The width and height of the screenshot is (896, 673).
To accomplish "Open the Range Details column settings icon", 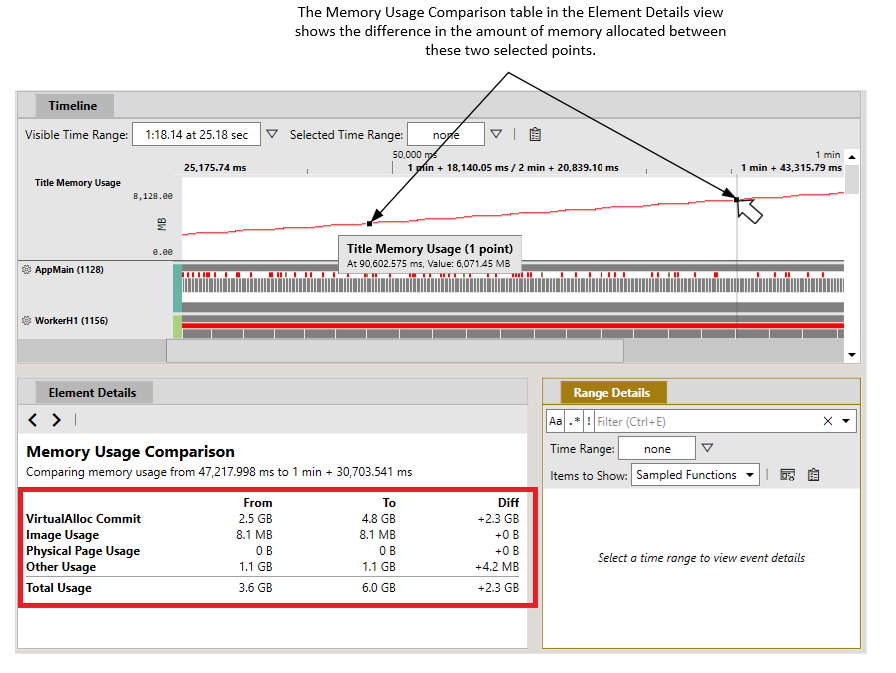I will pos(787,475).
